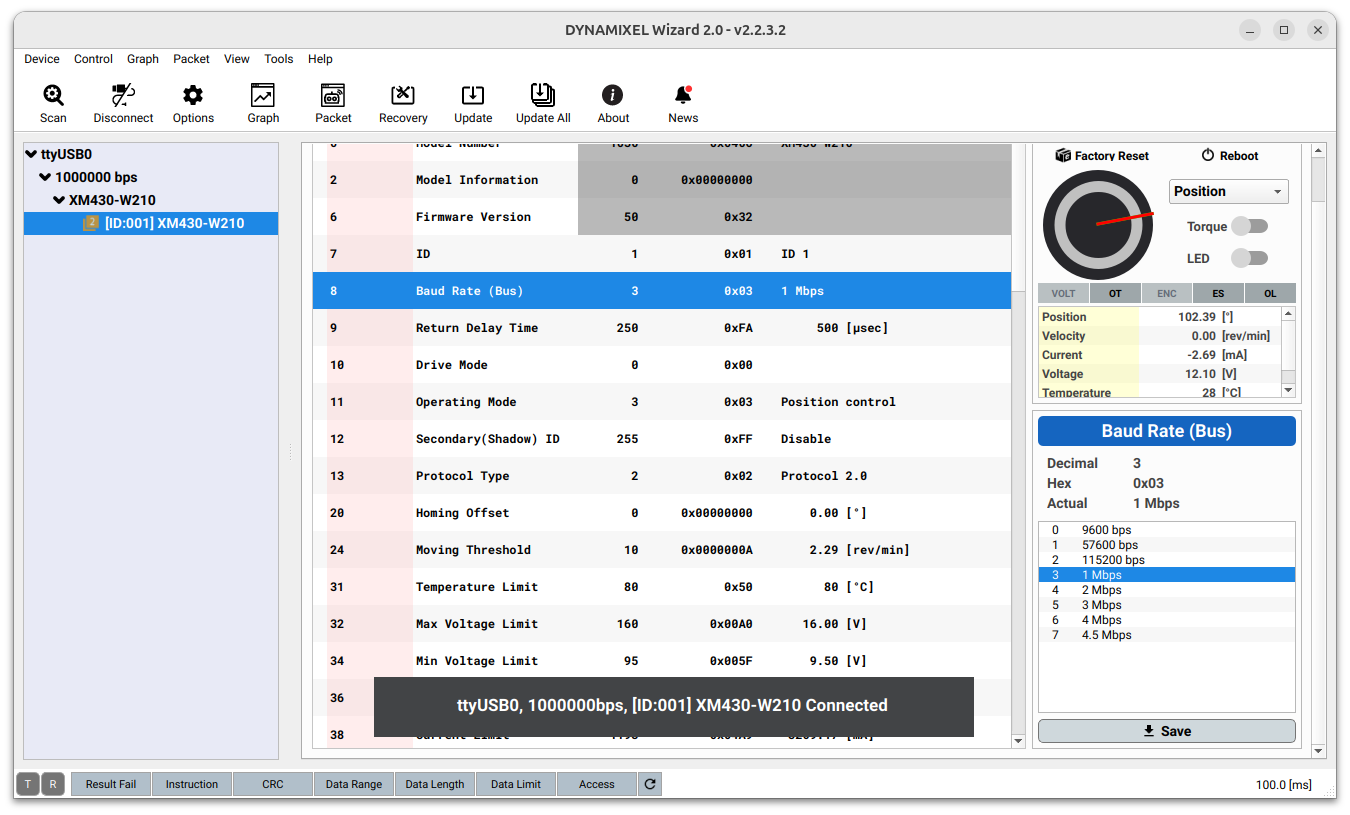Collapse the 1000000 bps tree node
Image resolution: width=1350 pixels, height=815 pixels.
click(x=45, y=177)
